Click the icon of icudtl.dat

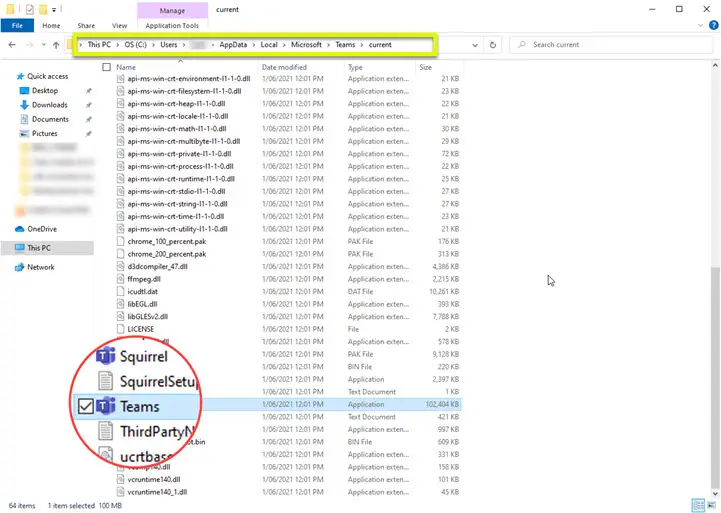(120, 291)
